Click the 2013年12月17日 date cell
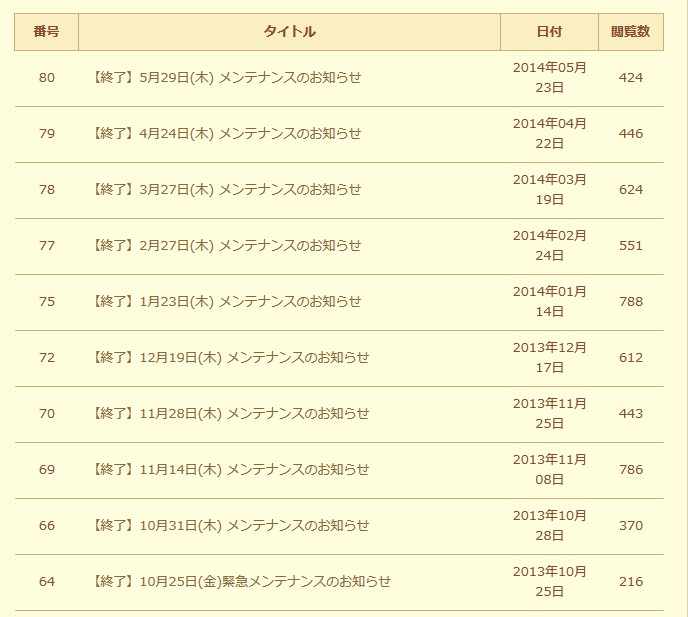 (549, 358)
